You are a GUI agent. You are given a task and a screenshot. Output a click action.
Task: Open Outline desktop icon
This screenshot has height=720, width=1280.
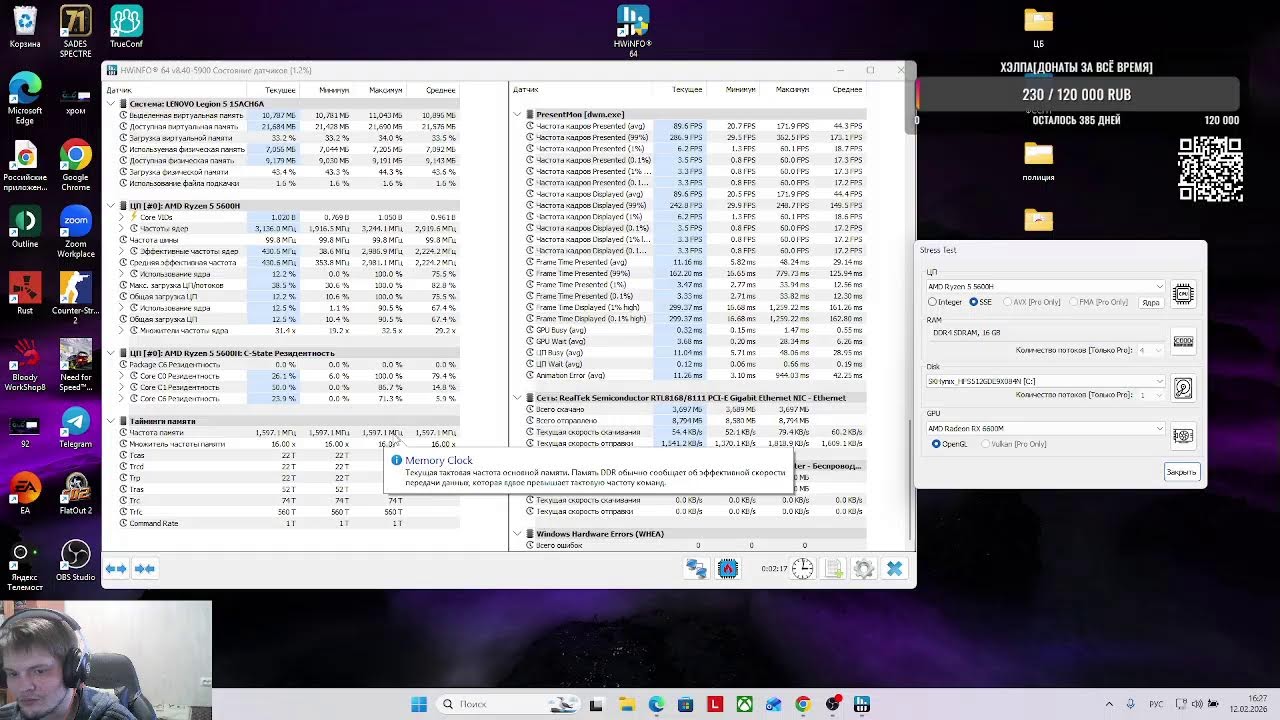coord(25,226)
